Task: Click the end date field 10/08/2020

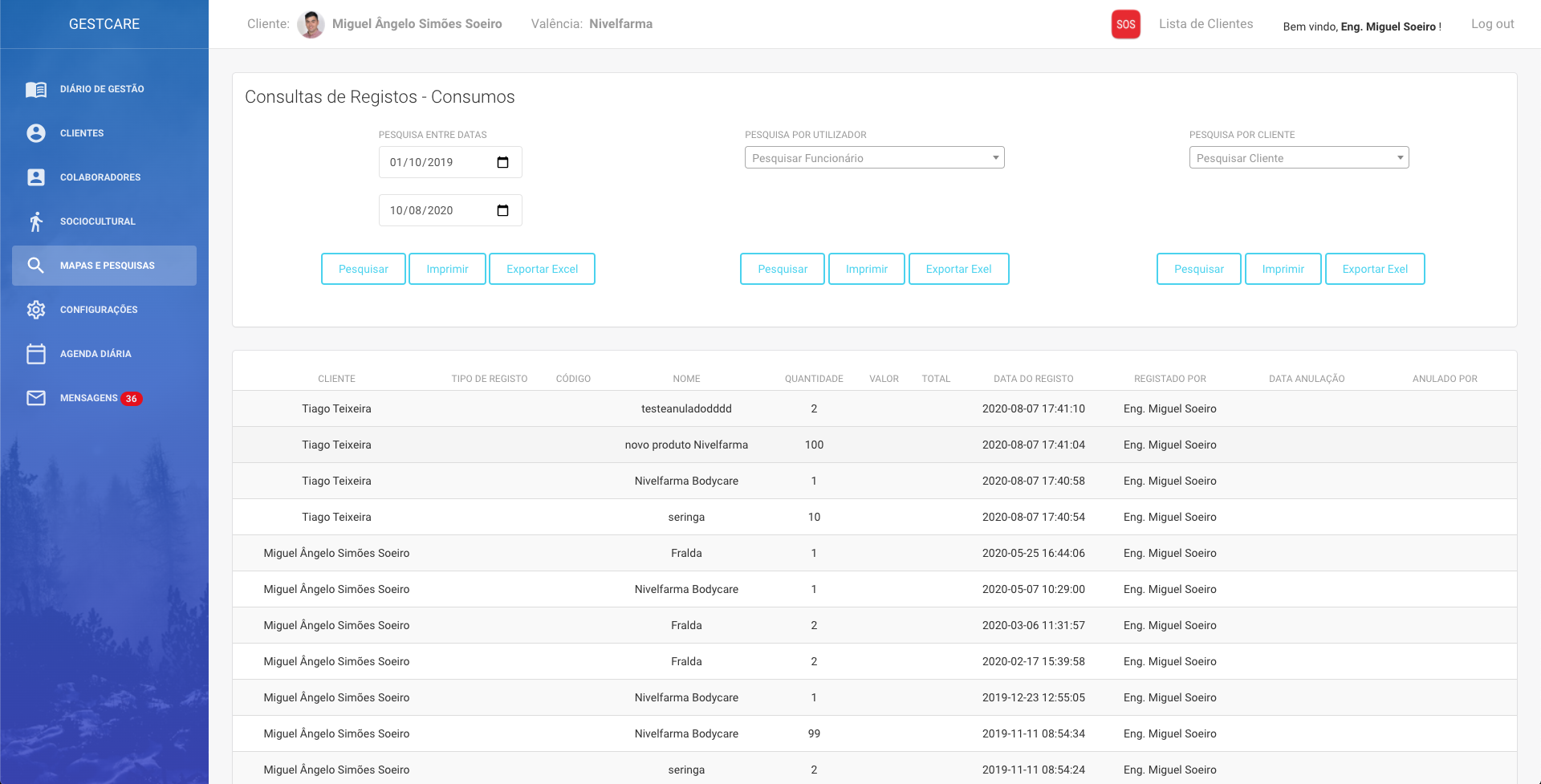Action: pyautogui.click(x=450, y=210)
